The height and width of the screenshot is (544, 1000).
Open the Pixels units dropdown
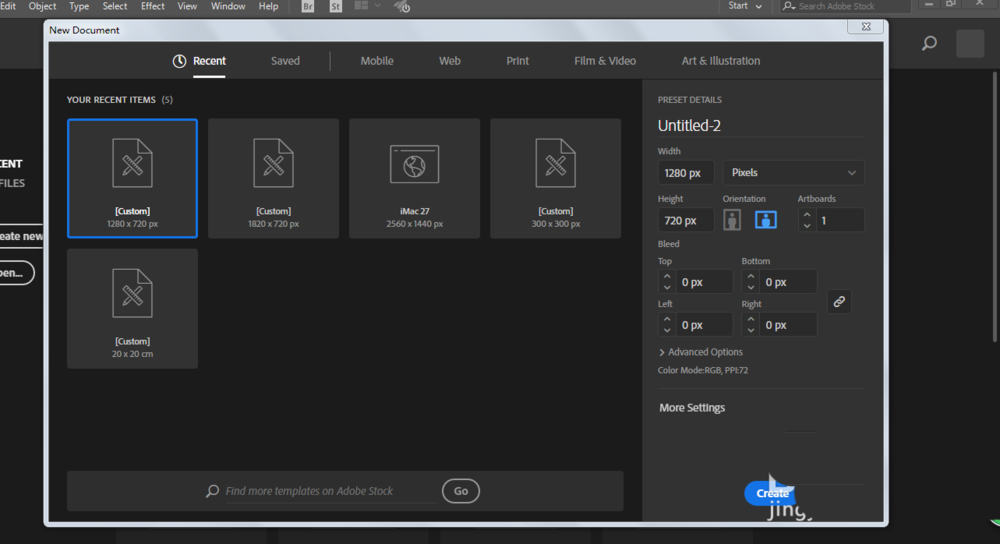pos(793,173)
